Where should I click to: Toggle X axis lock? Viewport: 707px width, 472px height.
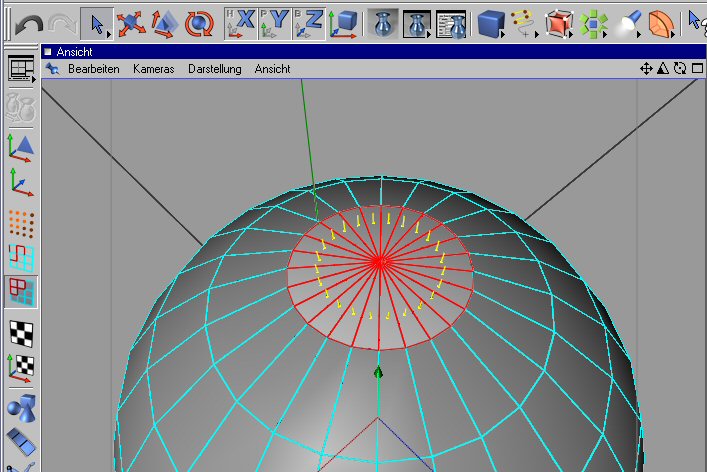[240, 22]
